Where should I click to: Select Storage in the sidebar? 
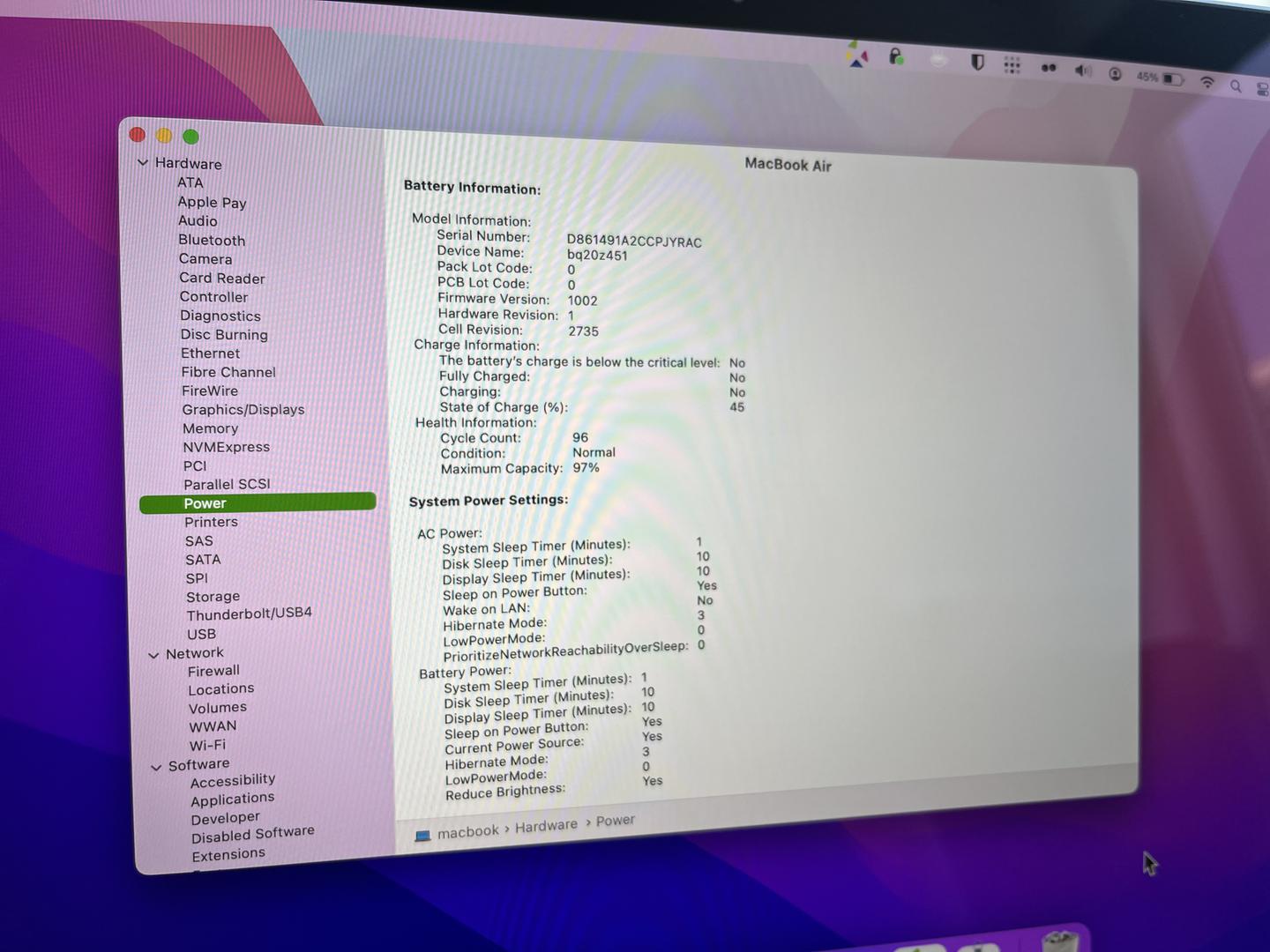[213, 597]
